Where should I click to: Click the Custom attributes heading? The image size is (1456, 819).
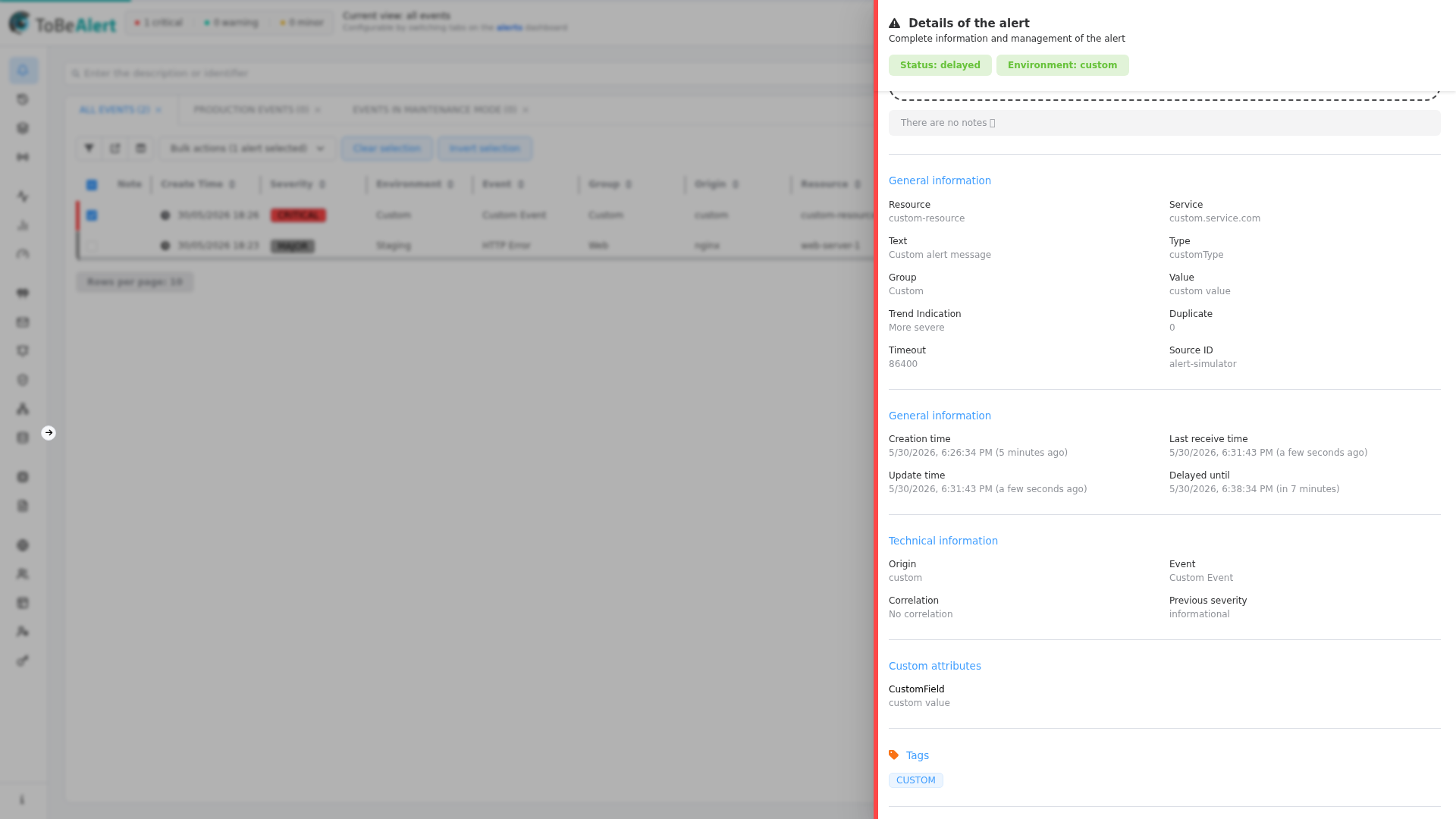point(934,666)
